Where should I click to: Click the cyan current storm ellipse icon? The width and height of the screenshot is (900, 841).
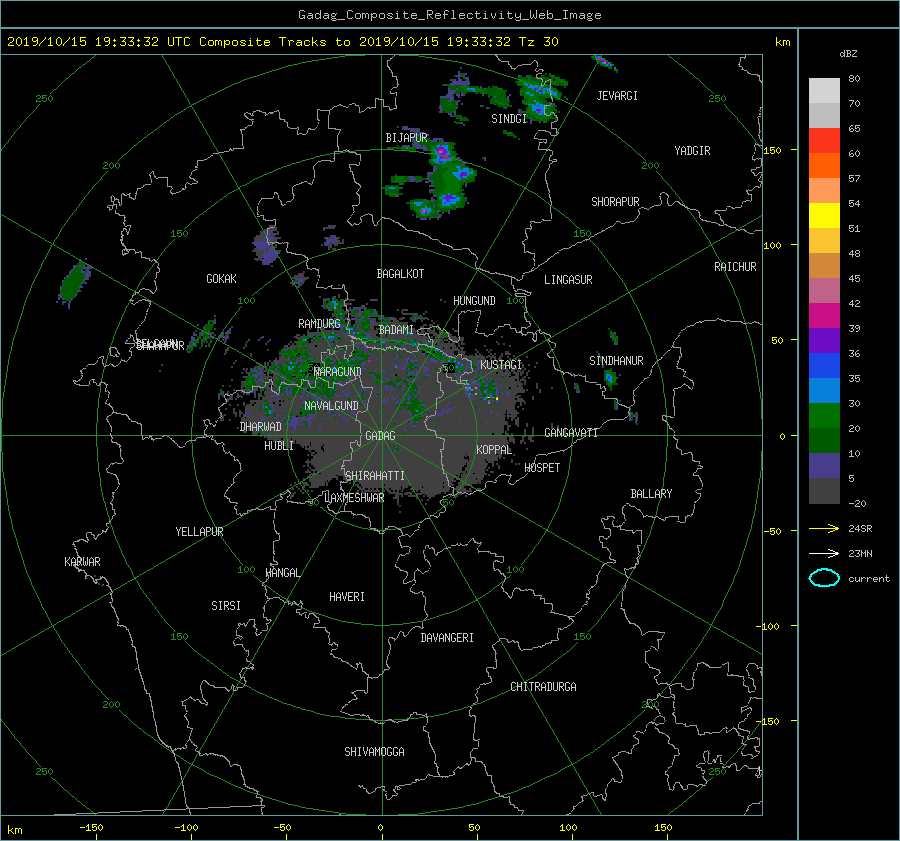click(x=824, y=578)
